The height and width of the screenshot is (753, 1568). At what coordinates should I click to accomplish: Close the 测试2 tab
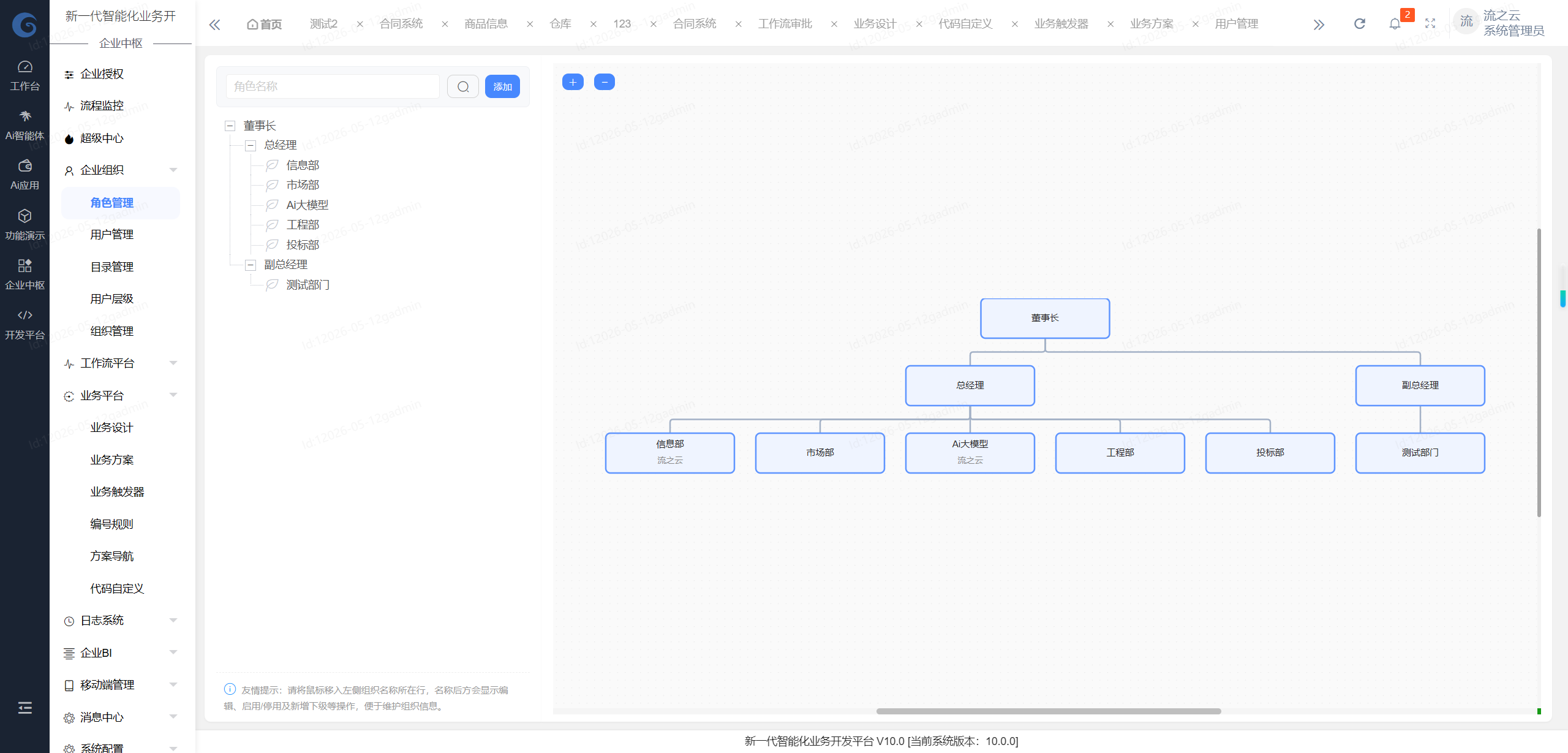[360, 25]
